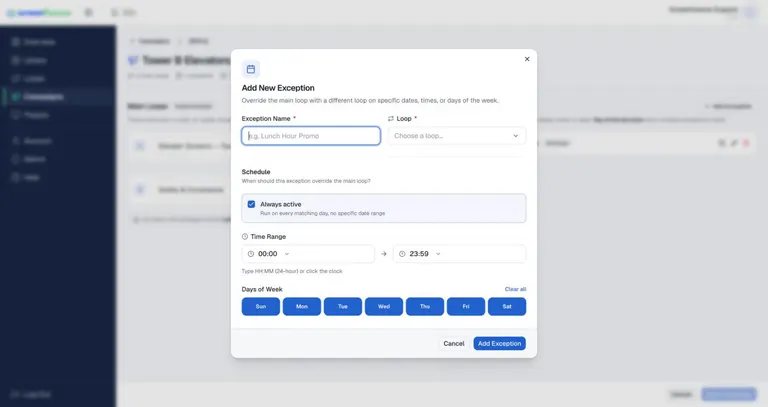Click the Add Exception button
The height and width of the screenshot is (407, 768).
coord(500,343)
